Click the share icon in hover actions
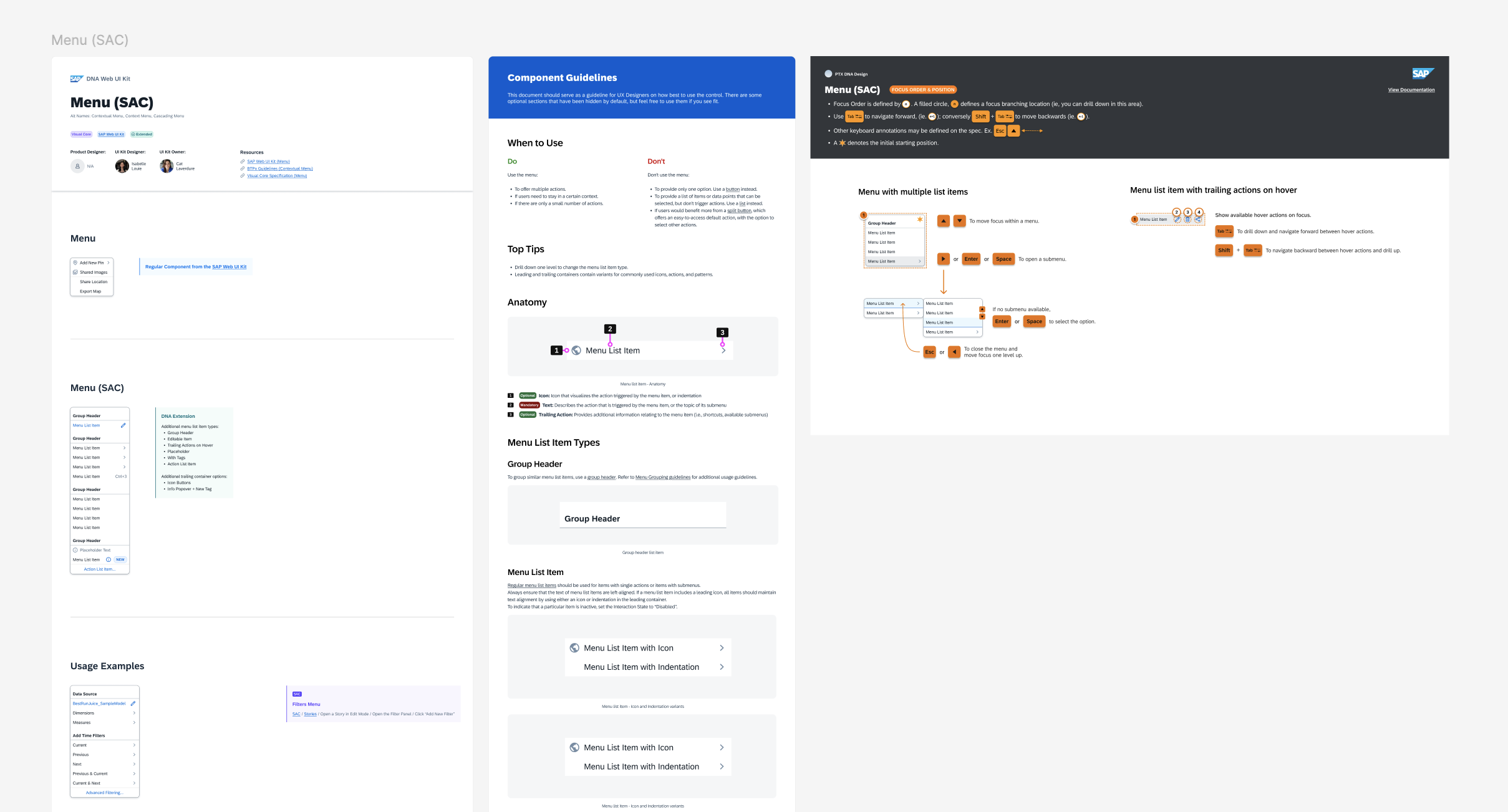 (1198, 220)
